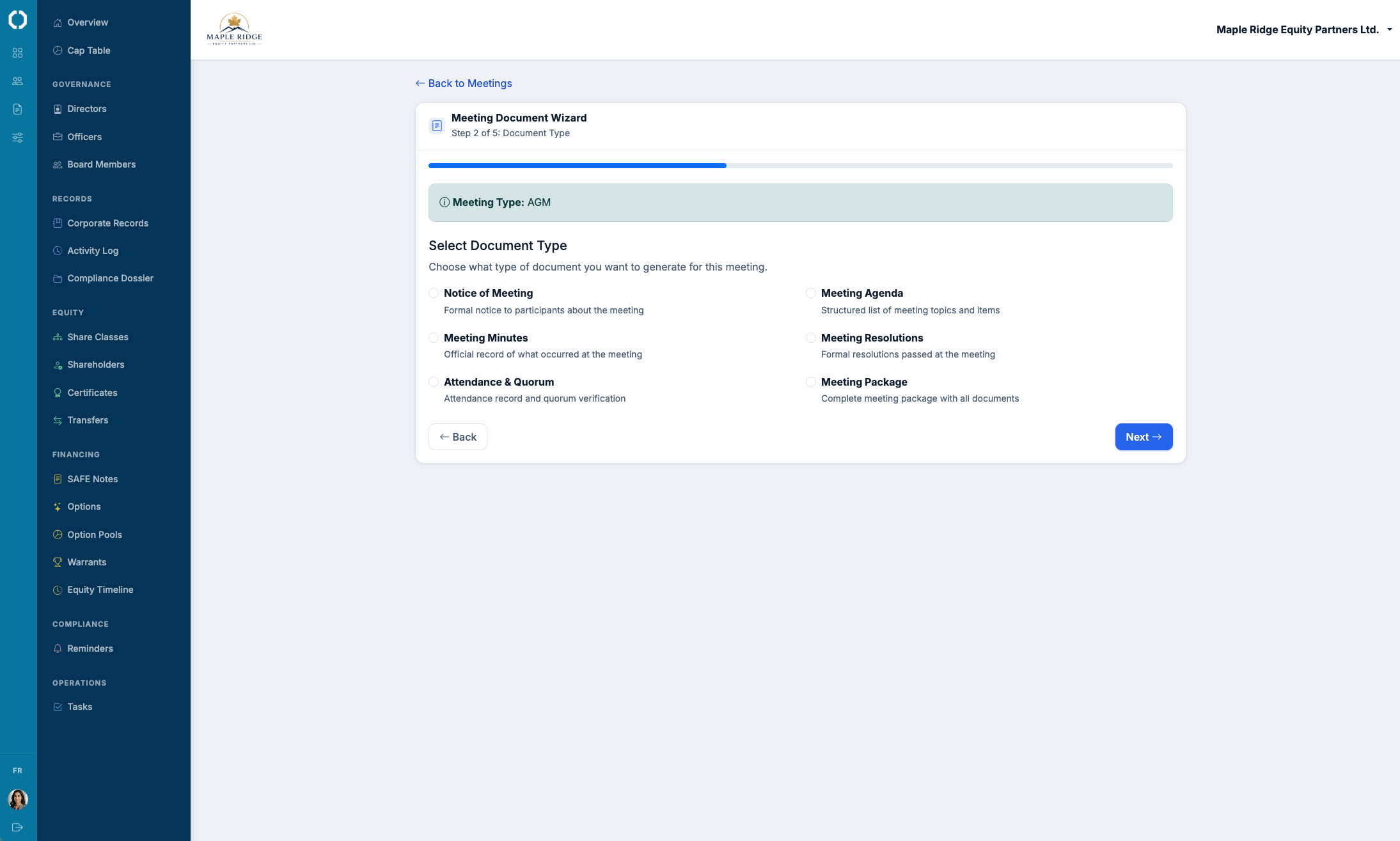Viewport: 1400px width, 841px height.
Task: Click the Options sparkle icon
Action: pyautogui.click(x=58, y=507)
